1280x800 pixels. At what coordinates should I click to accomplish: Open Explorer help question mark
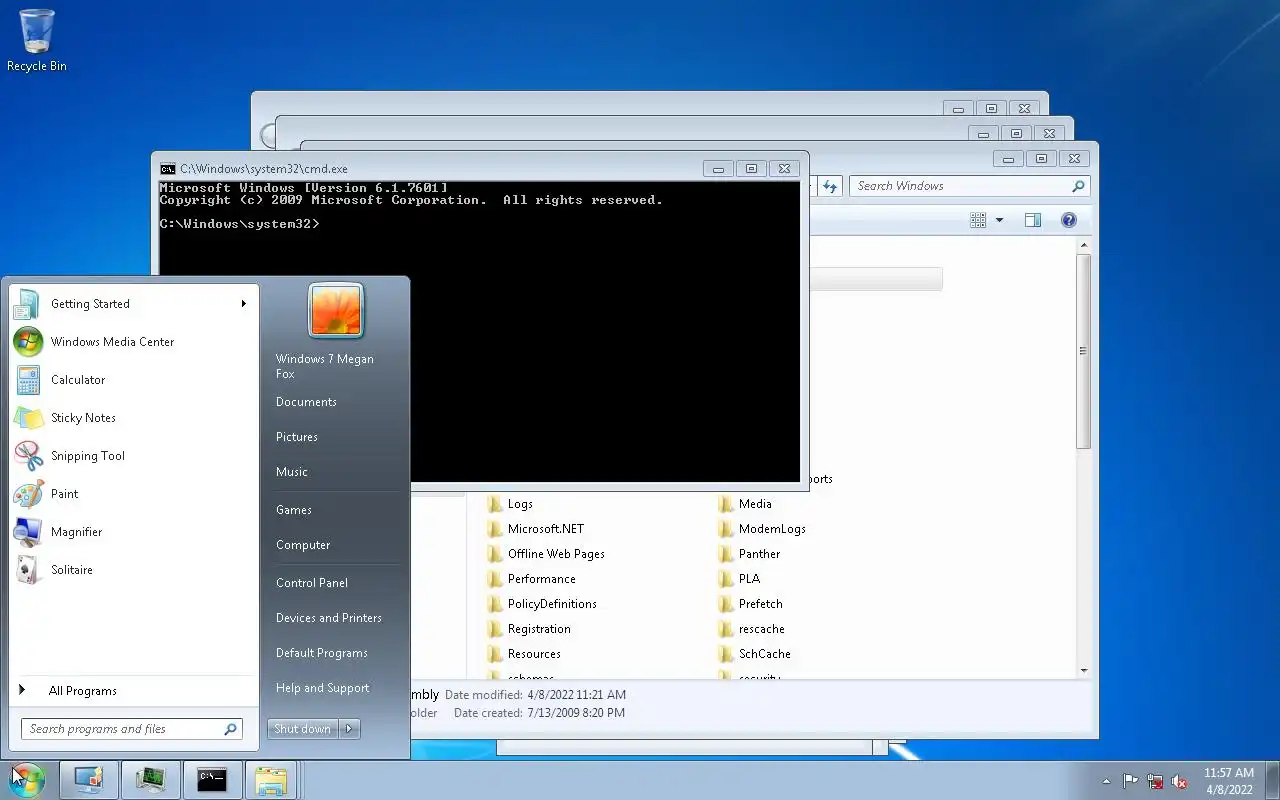[x=1069, y=220]
